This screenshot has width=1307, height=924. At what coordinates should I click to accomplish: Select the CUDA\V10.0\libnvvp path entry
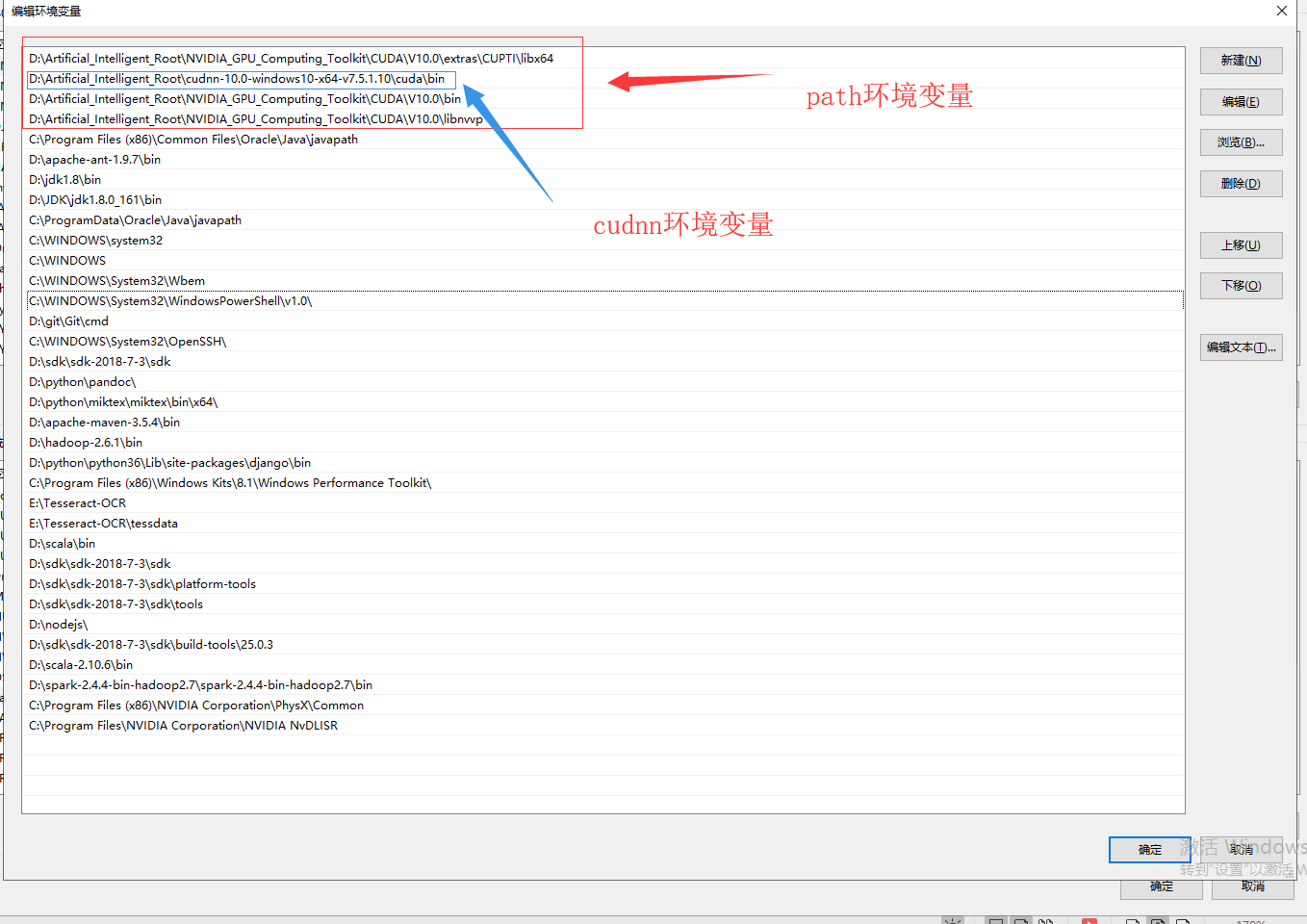603,119
